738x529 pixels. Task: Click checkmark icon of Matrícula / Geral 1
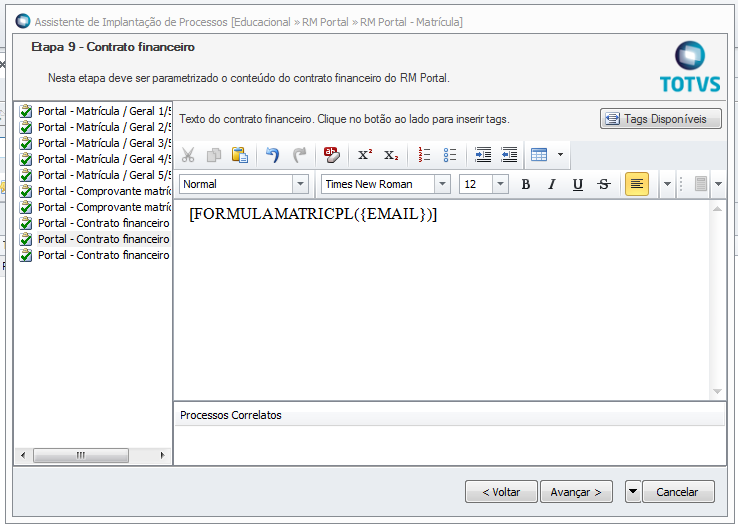26,111
